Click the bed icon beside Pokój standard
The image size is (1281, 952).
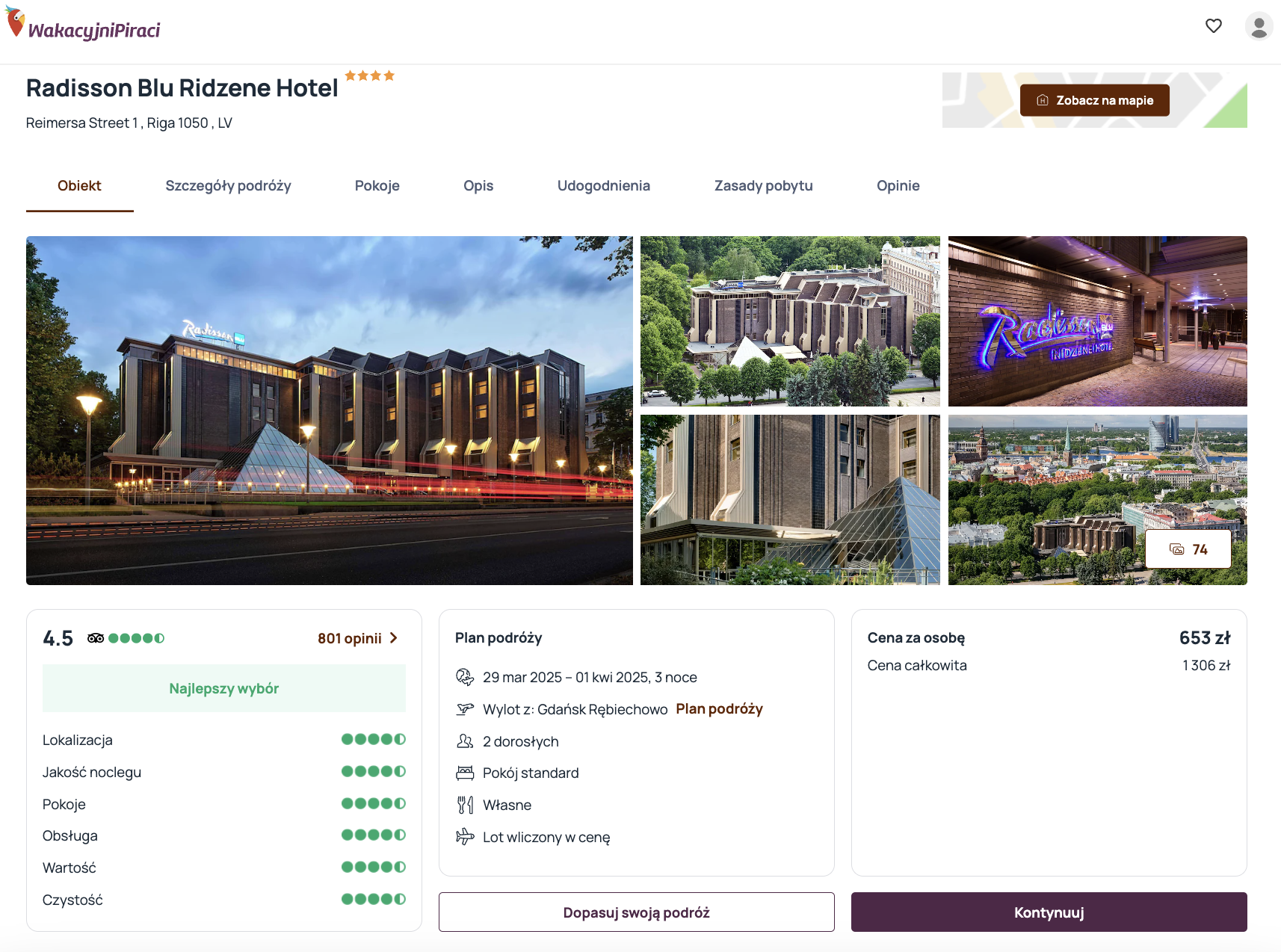[x=465, y=773]
